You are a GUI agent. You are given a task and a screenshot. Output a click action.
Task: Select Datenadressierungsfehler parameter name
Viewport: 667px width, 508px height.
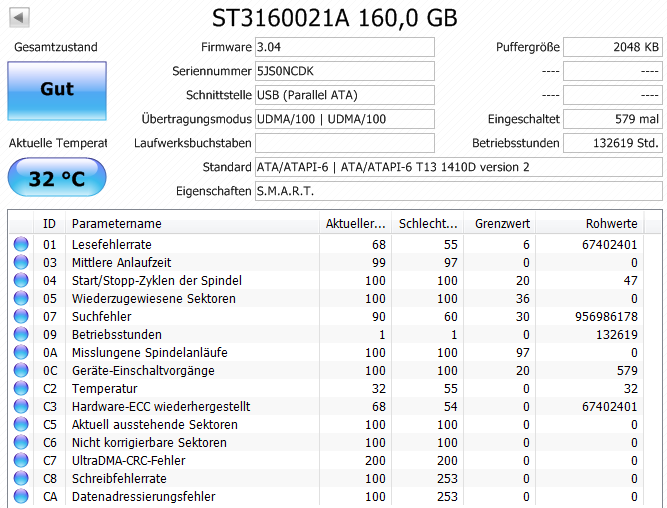click(143, 497)
